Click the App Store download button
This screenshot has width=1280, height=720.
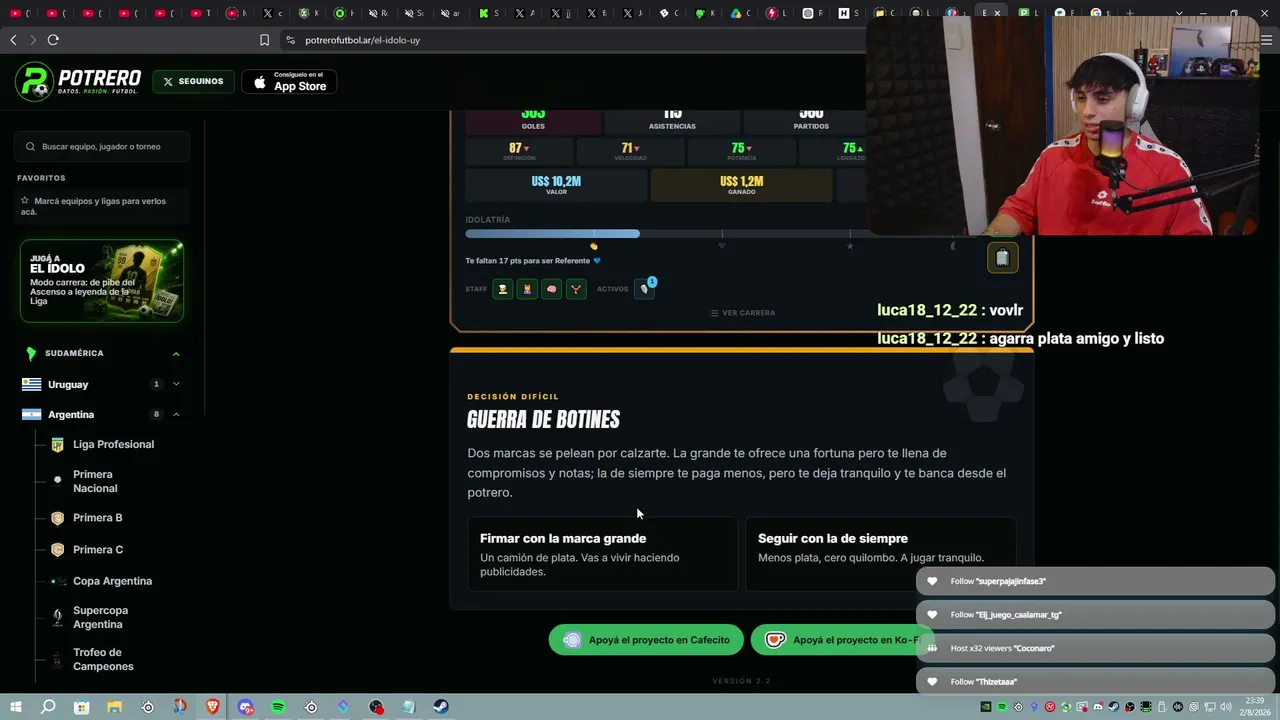289,82
